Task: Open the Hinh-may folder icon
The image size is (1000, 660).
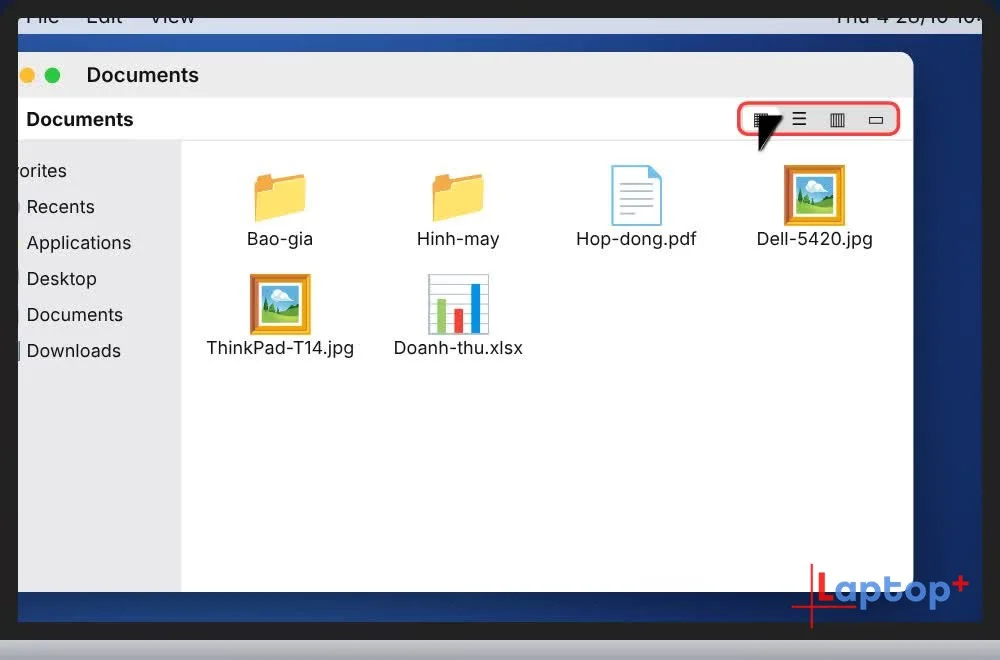Action: click(458, 196)
